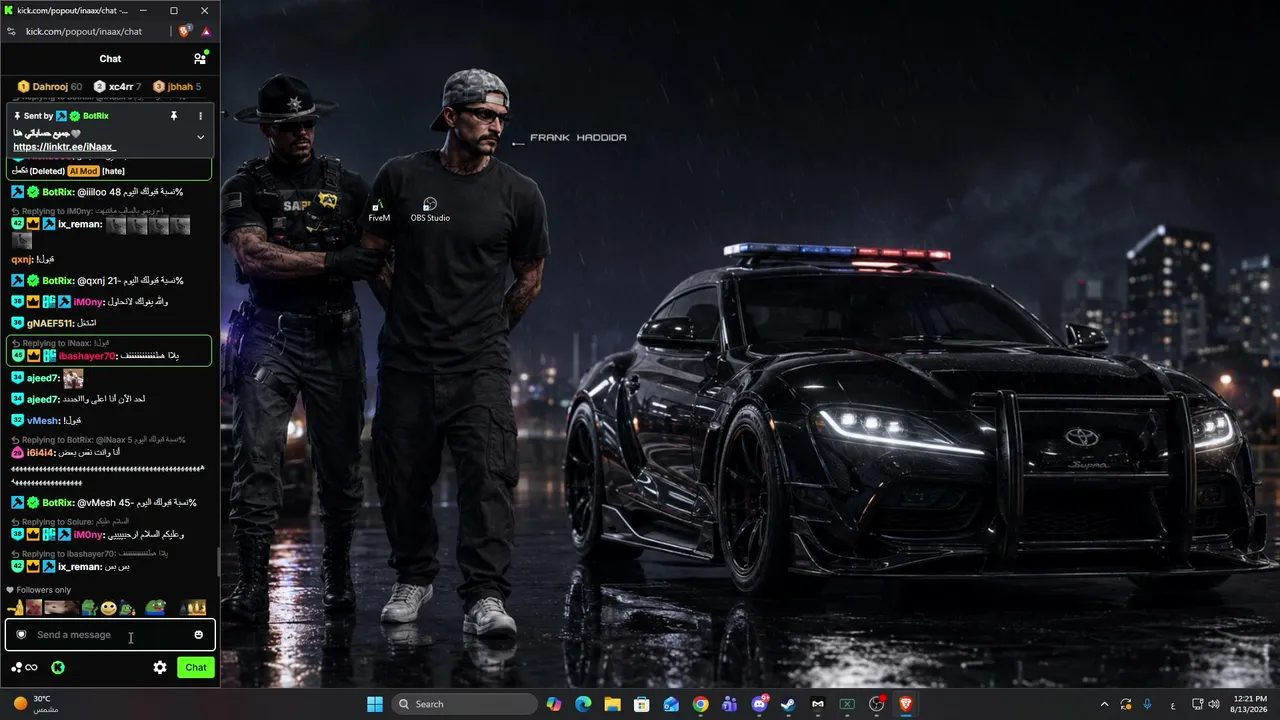Switch to Brave browser in the taskbar
Image resolution: width=1280 pixels, height=720 pixels.
906,704
